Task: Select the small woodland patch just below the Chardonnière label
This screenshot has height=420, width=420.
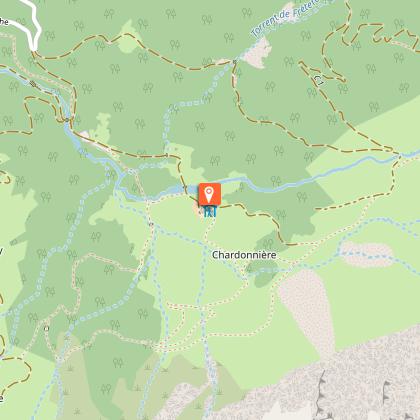Action: [x=266, y=273]
